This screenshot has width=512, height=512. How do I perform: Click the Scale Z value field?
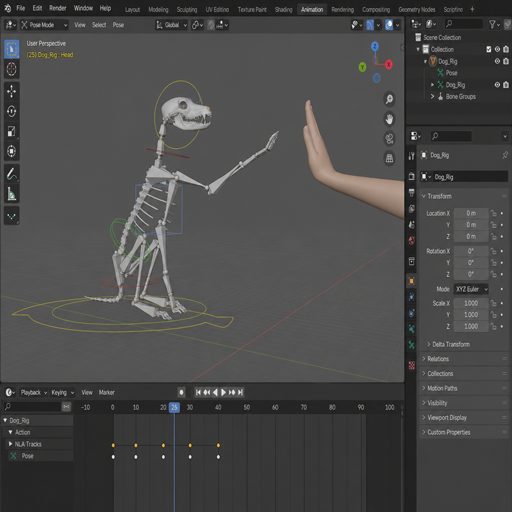[x=471, y=326]
